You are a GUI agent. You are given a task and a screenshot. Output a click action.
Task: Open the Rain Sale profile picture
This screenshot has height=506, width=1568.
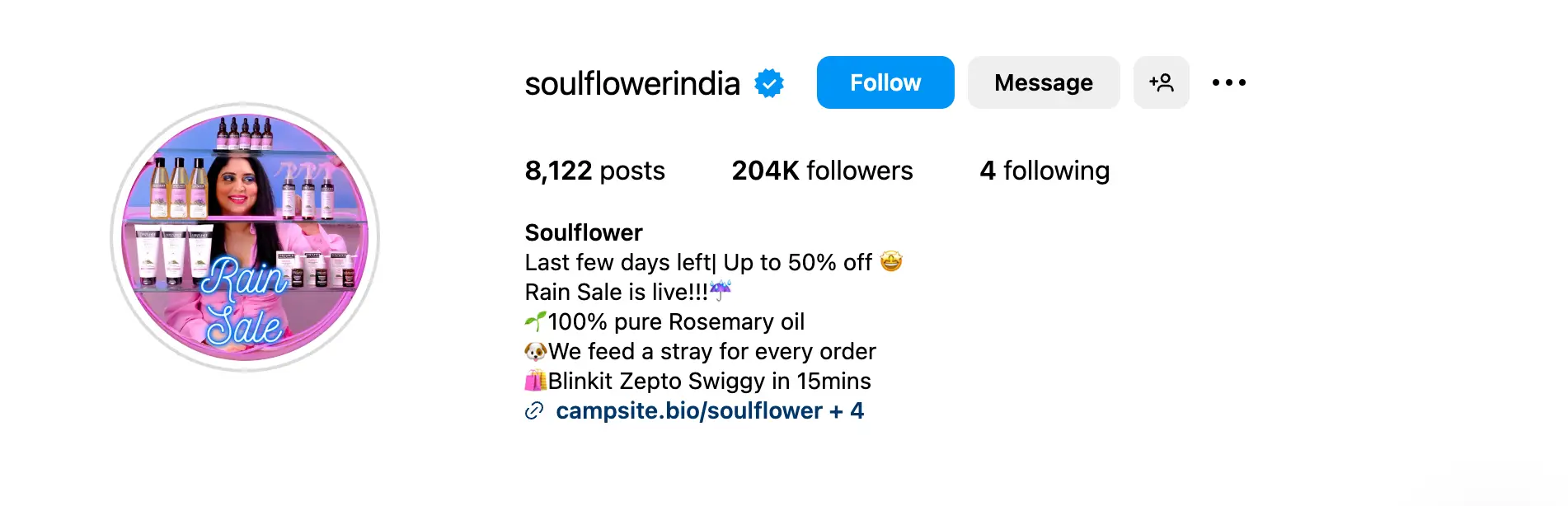pos(245,237)
